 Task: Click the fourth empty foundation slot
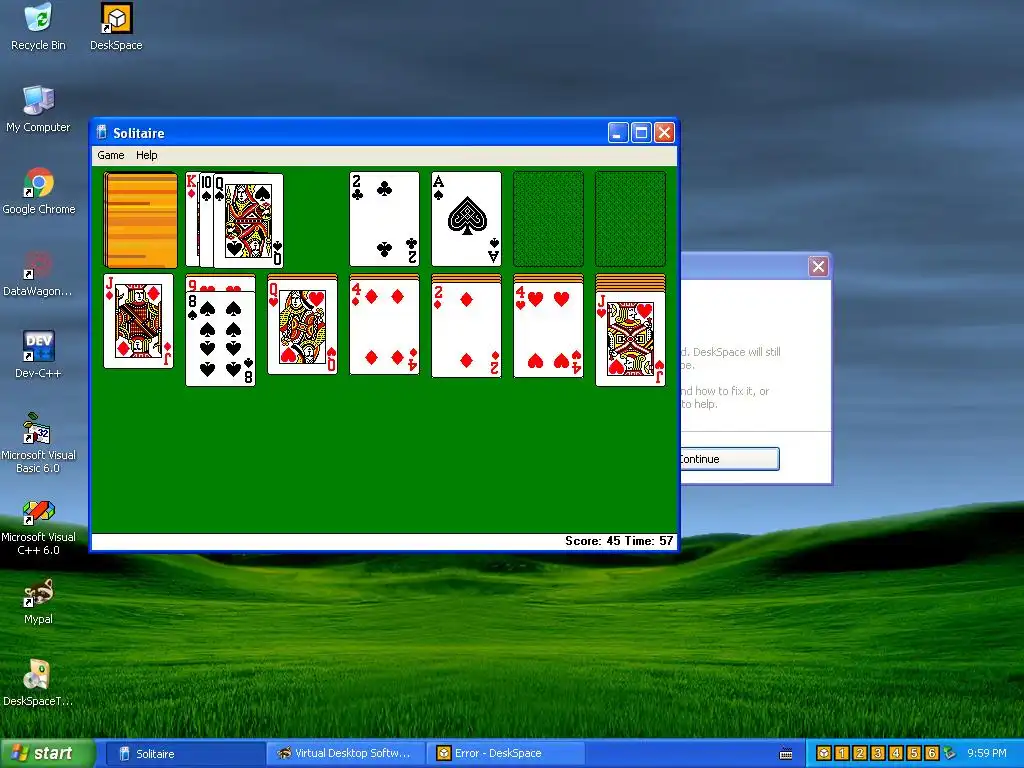pyautogui.click(x=630, y=219)
